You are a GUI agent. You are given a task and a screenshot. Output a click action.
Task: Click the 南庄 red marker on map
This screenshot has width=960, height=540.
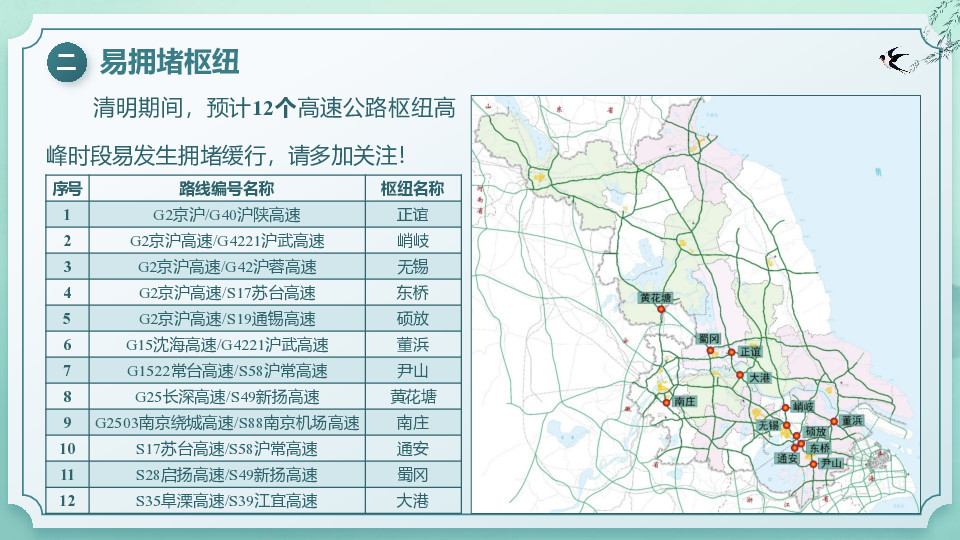click(x=667, y=402)
